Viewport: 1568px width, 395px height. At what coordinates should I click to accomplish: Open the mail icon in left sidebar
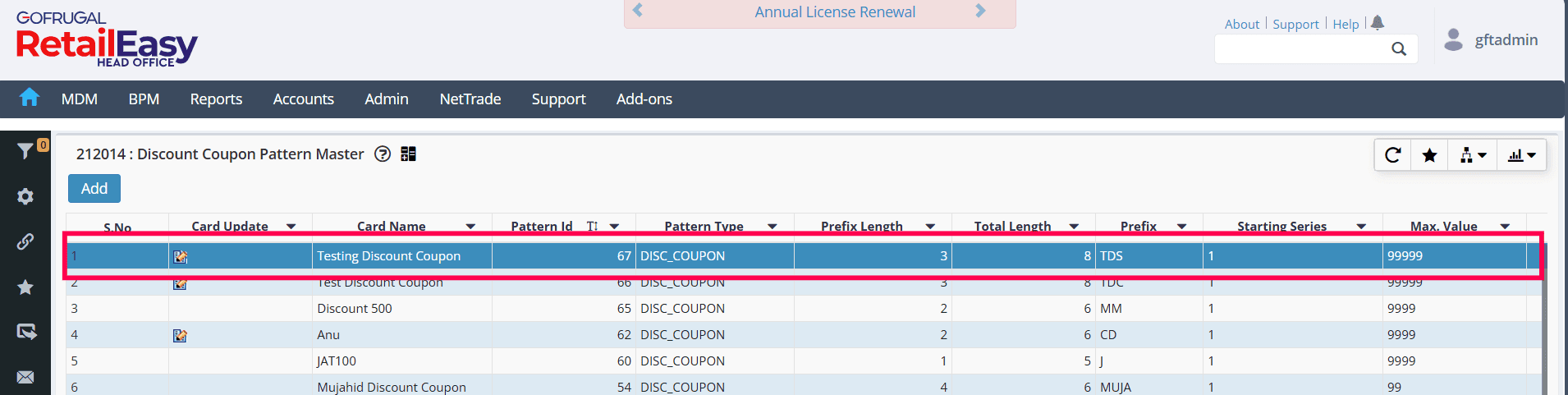pos(25,377)
